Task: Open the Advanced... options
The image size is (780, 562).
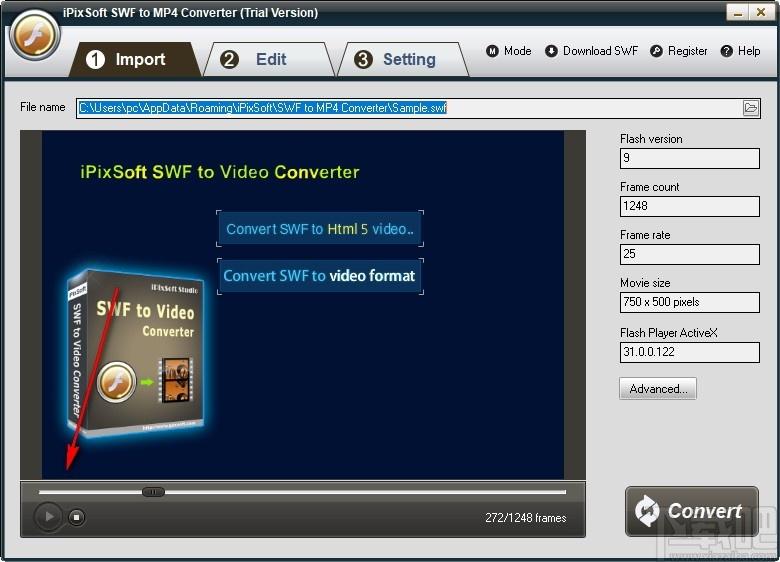Action: [x=658, y=388]
